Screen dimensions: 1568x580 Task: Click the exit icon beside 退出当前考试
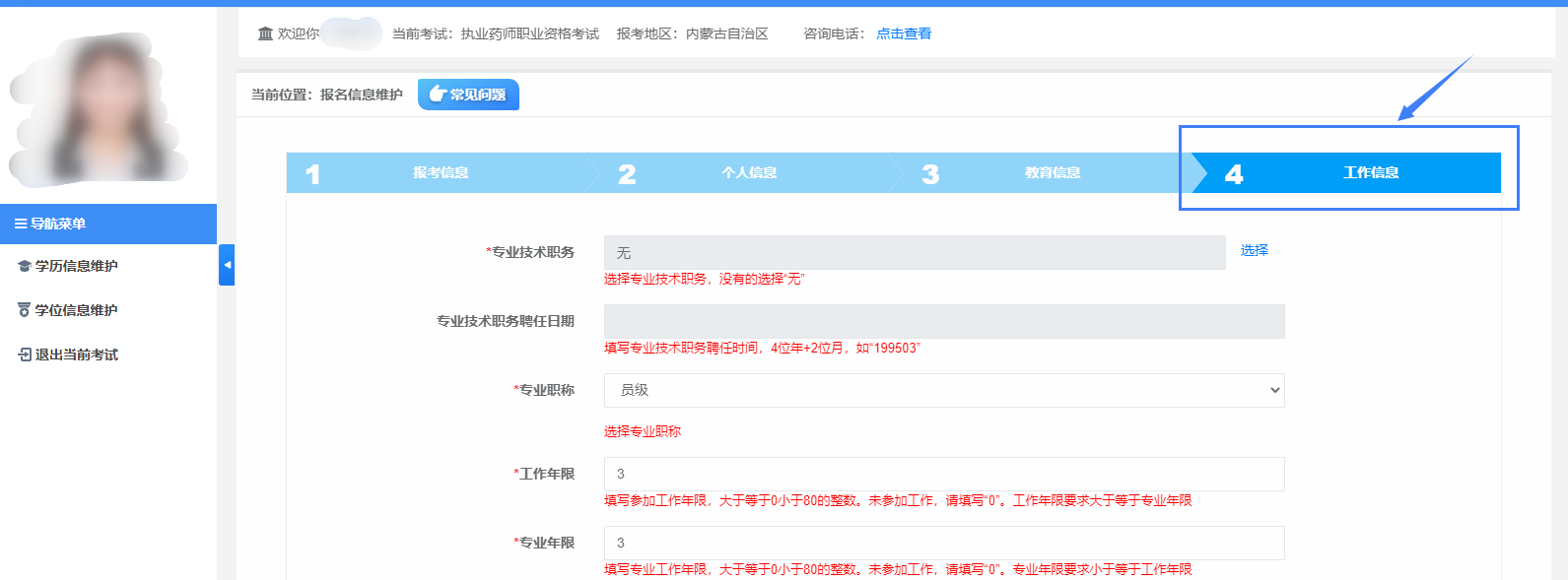[x=25, y=354]
